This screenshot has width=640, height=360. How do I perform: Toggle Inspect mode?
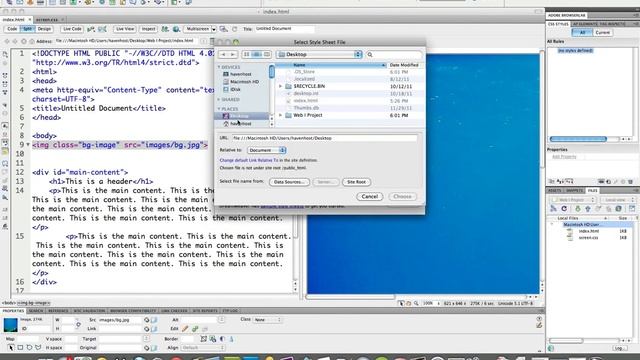[x=148, y=29]
